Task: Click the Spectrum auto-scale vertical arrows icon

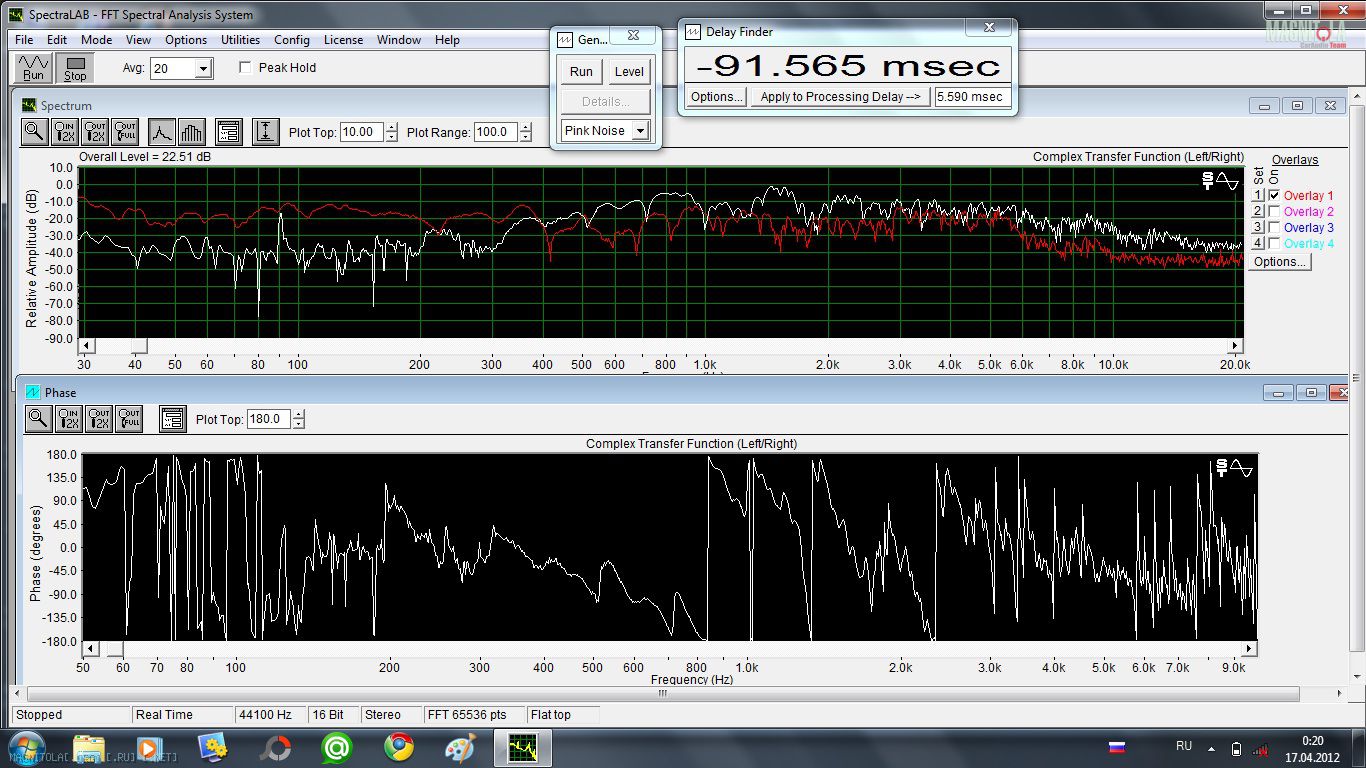Action: (x=265, y=132)
